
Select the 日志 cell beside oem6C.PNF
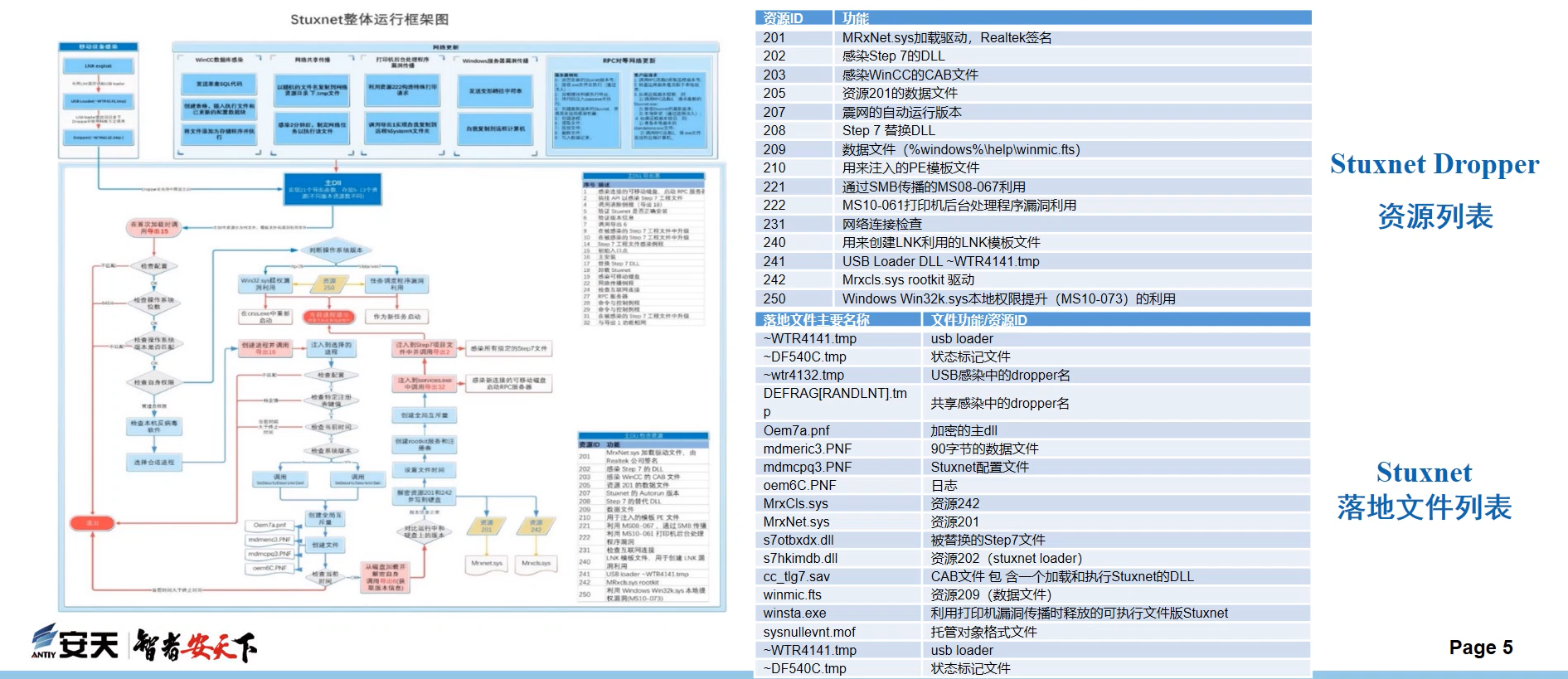pos(1116,485)
